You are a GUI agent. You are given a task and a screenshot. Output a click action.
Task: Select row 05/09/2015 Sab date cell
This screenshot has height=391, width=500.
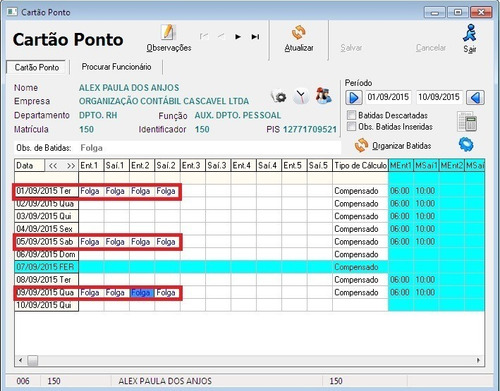(46, 242)
